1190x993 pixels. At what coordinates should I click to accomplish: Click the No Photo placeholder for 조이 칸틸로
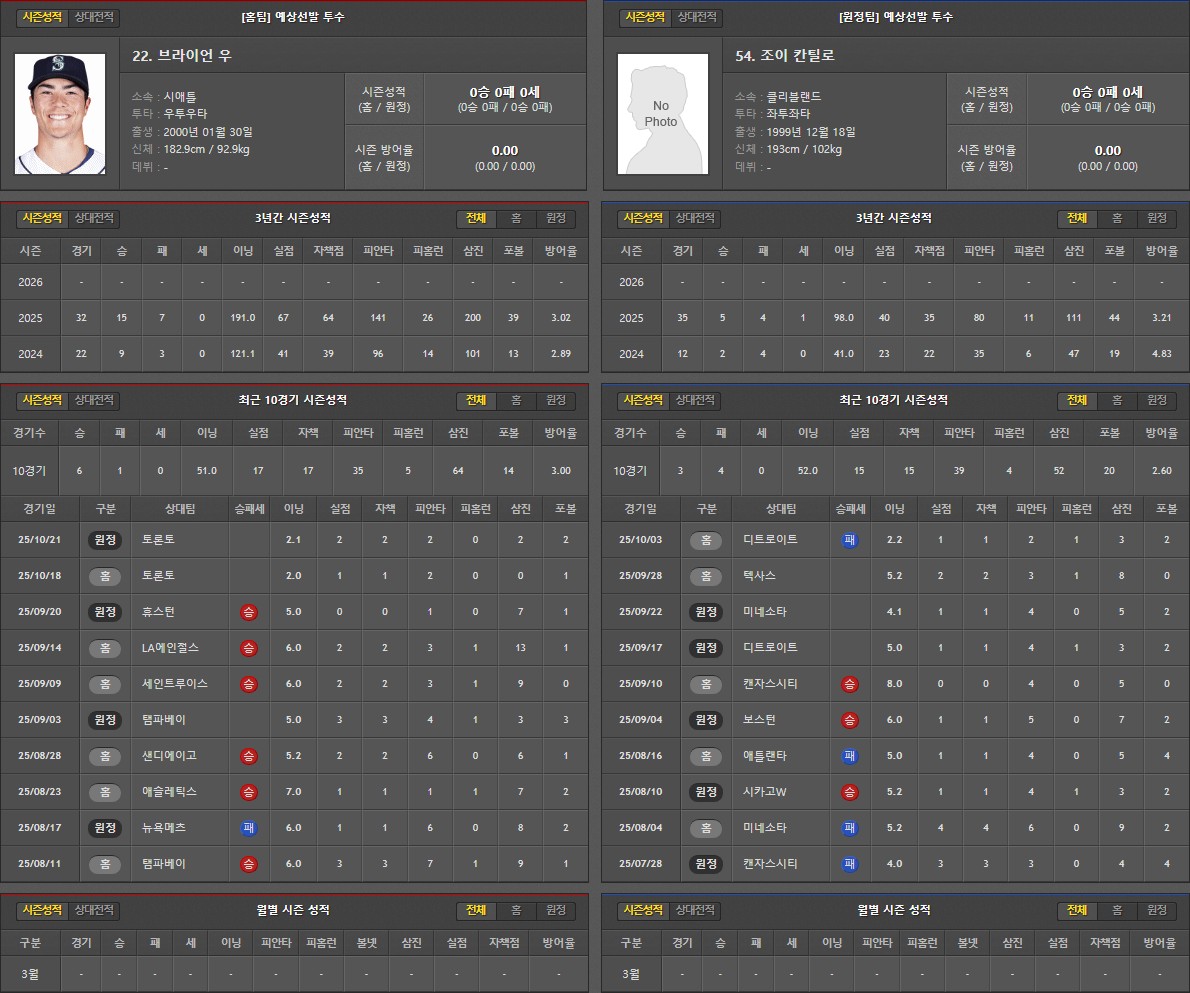coord(661,114)
